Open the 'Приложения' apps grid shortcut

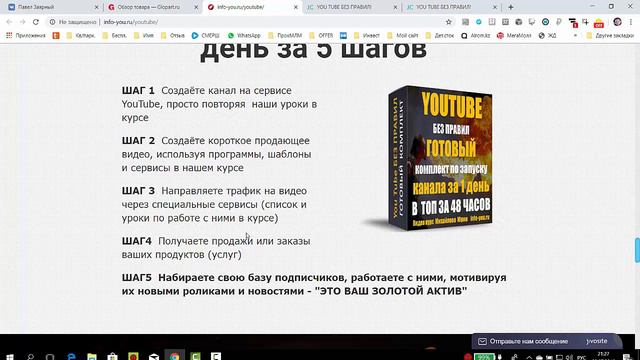click(26, 36)
